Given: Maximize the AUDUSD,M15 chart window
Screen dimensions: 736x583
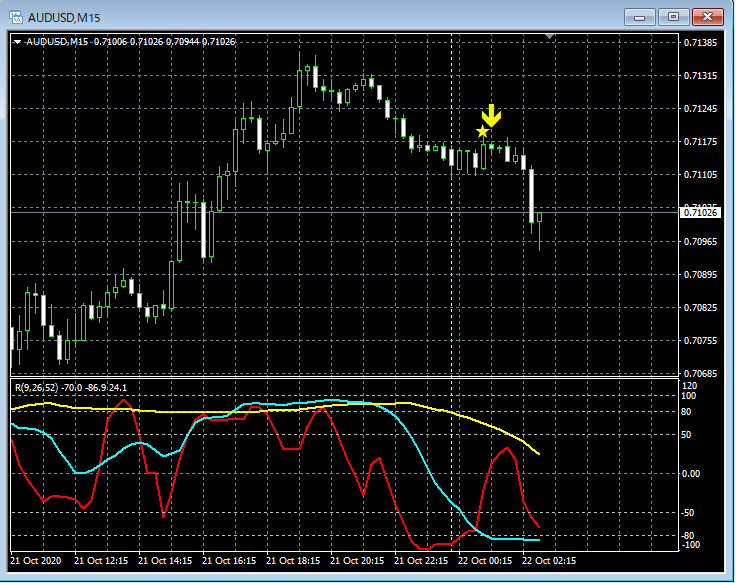Looking at the screenshot, I should coord(673,17).
